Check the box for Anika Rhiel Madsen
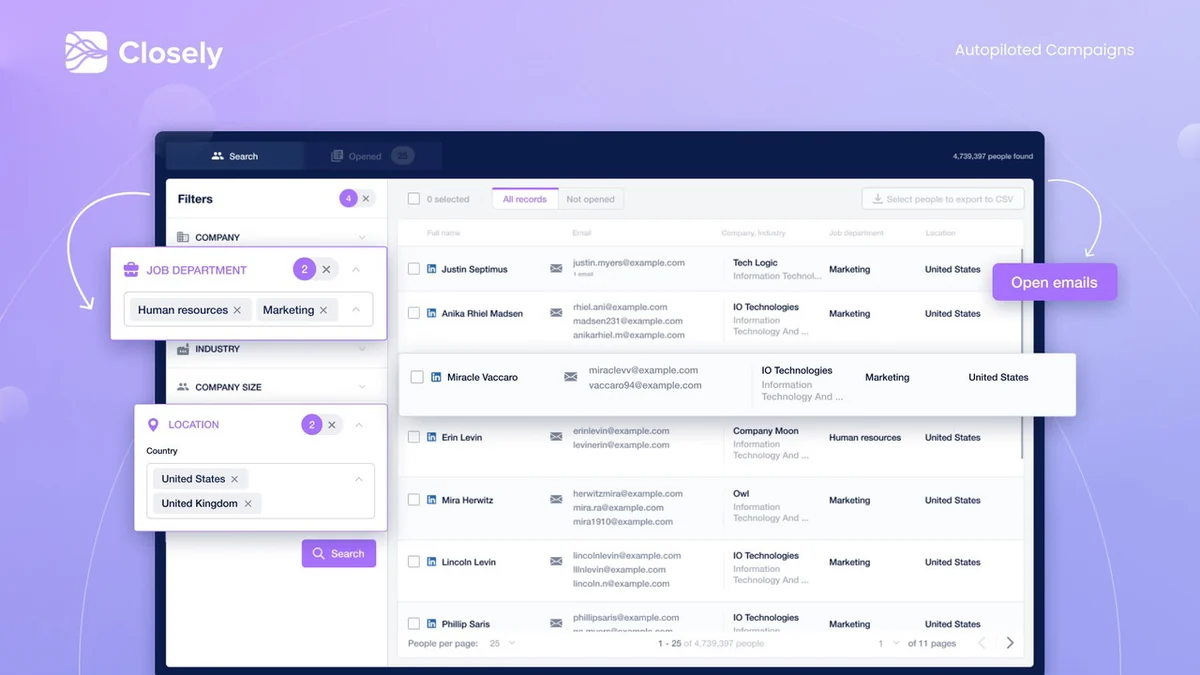The image size is (1200, 675). [x=414, y=313]
